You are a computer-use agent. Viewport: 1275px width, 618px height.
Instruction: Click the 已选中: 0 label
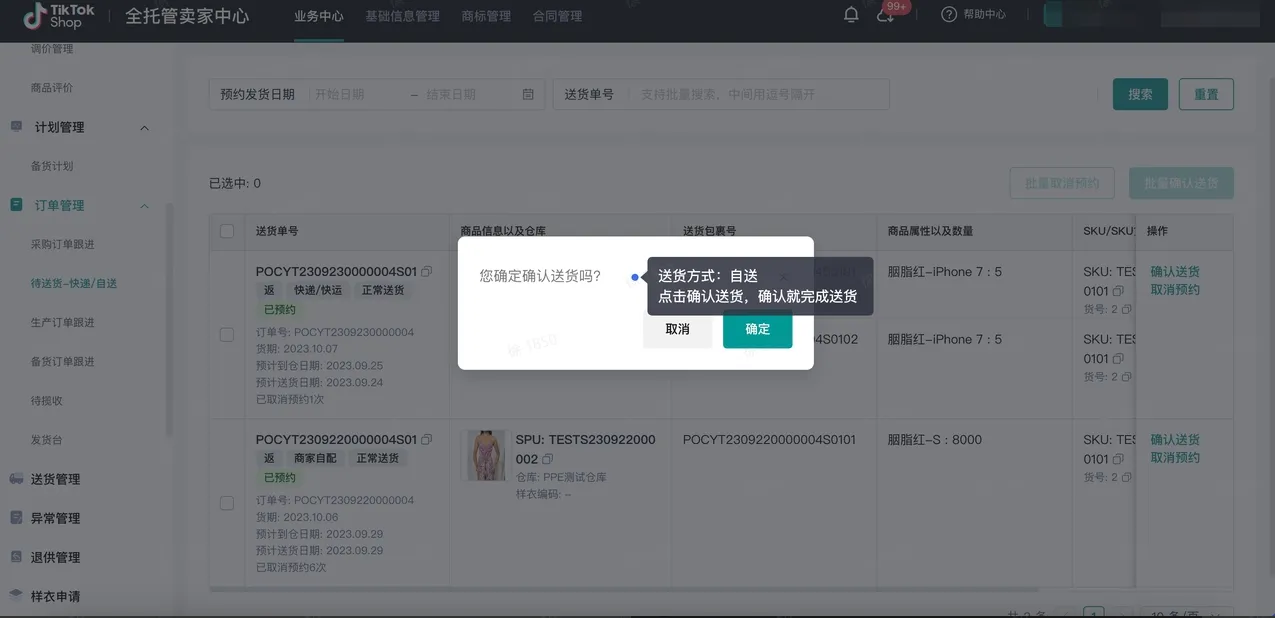click(x=235, y=183)
